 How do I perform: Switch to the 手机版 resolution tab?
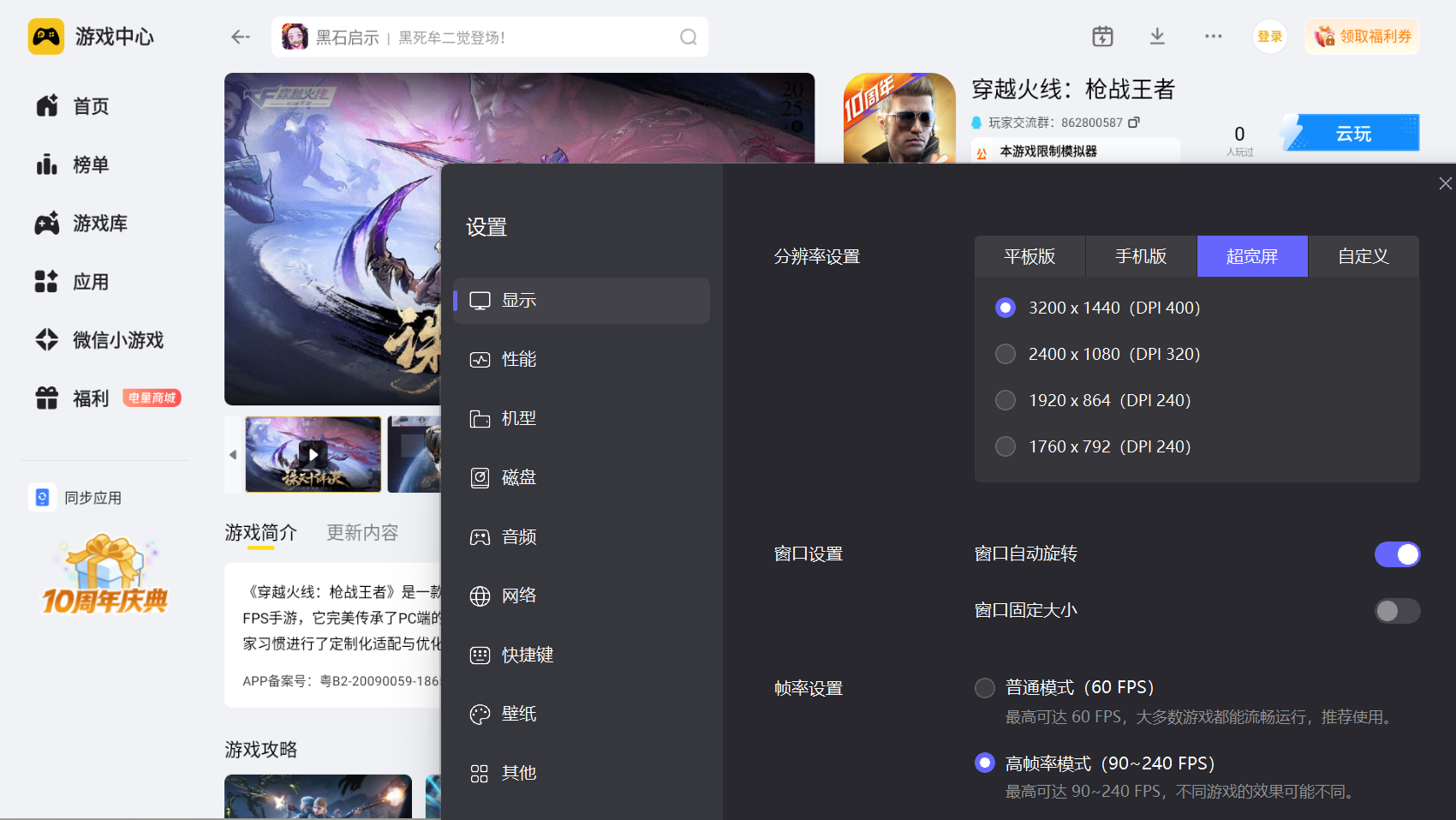click(x=1141, y=256)
